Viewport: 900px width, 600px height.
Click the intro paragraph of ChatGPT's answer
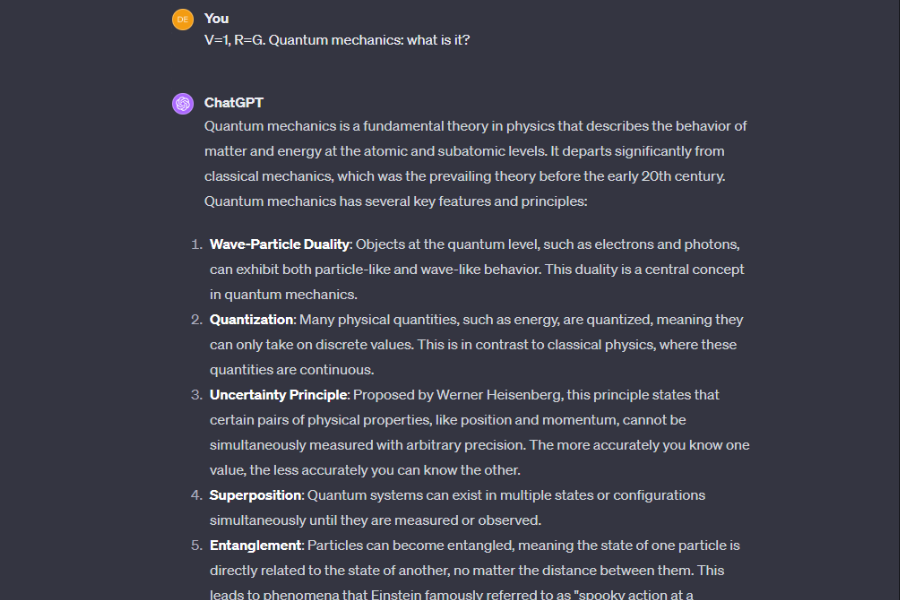click(475, 164)
